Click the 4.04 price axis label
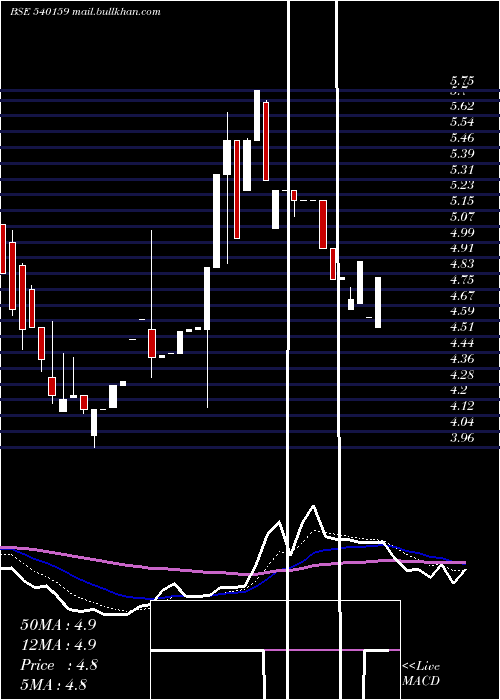Screen dimensions: 500x700 [462, 422]
